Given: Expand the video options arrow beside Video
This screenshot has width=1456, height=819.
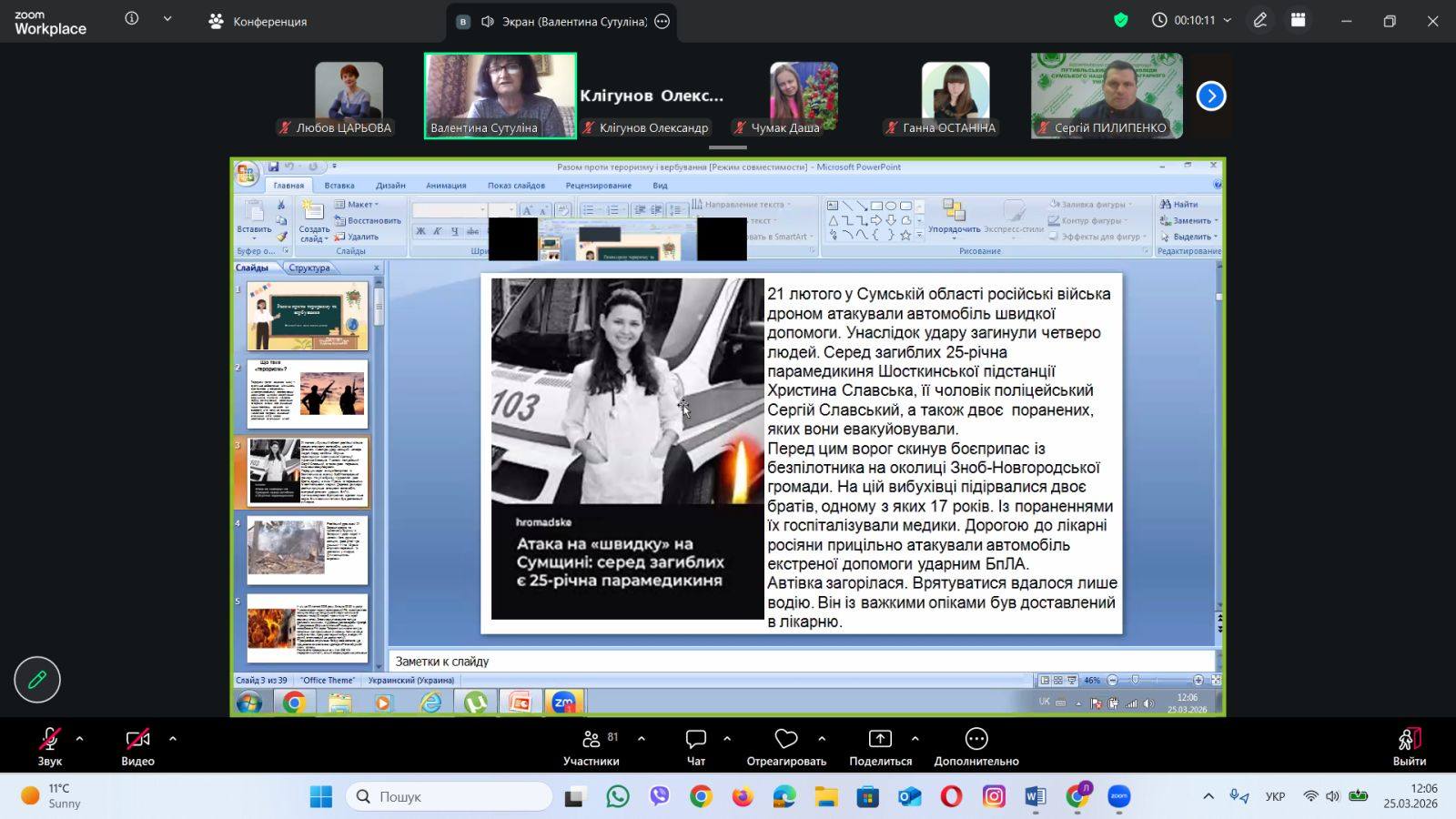Looking at the screenshot, I should pos(173,739).
